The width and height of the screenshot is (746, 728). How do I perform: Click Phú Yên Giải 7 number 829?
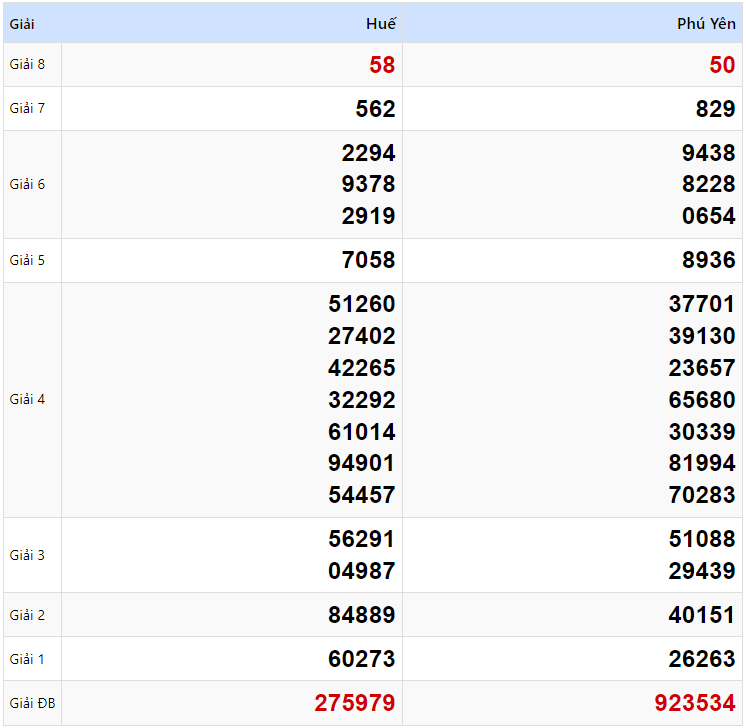716,109
